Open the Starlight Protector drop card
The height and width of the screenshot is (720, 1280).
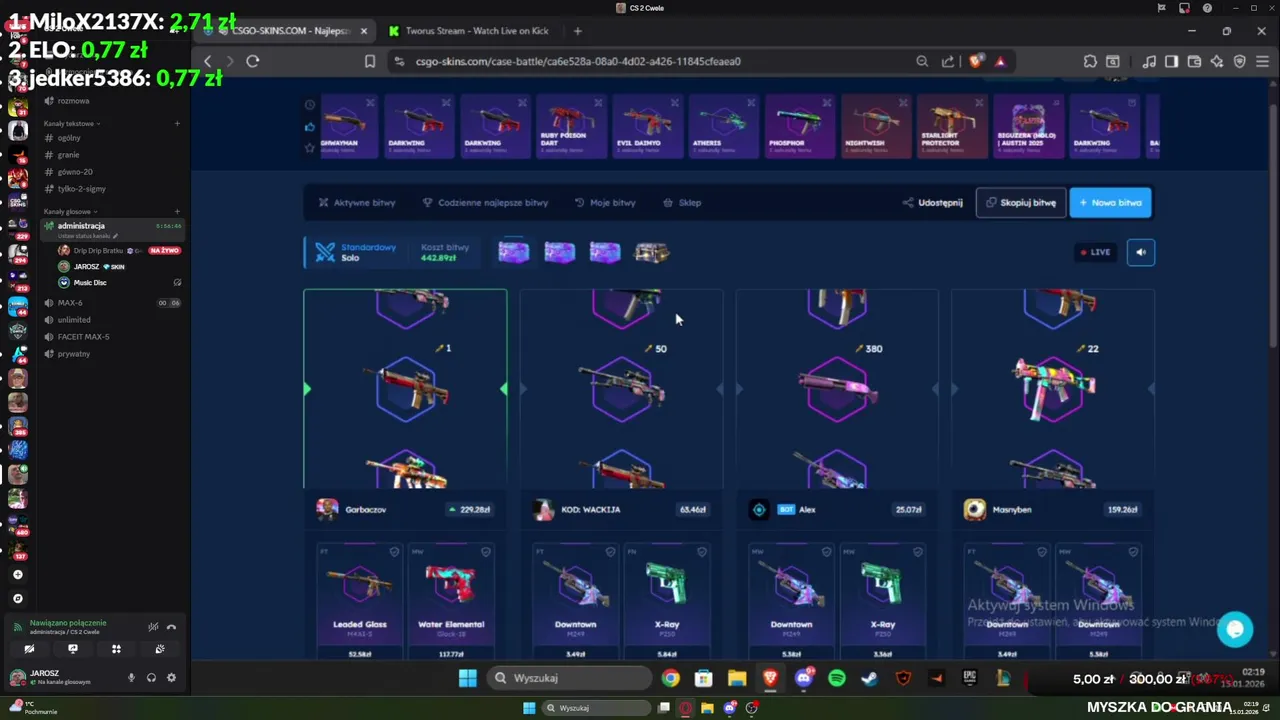952,127
